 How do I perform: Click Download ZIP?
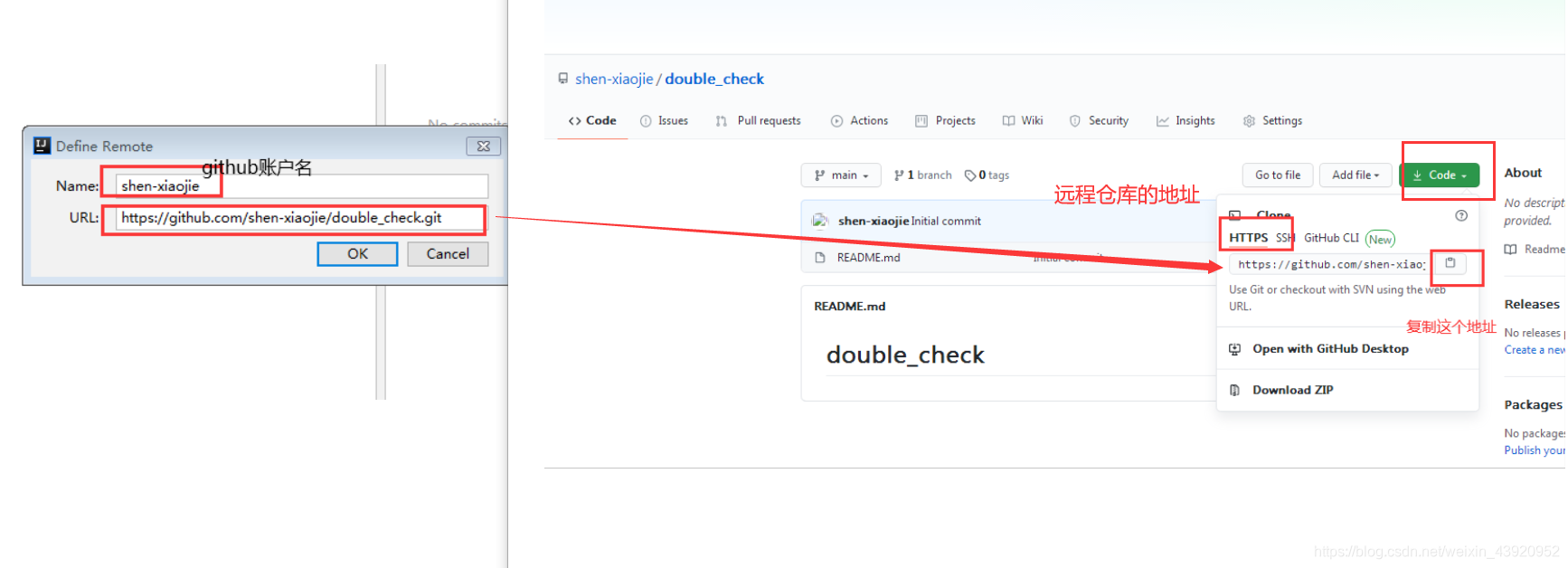coord(1293,390)
